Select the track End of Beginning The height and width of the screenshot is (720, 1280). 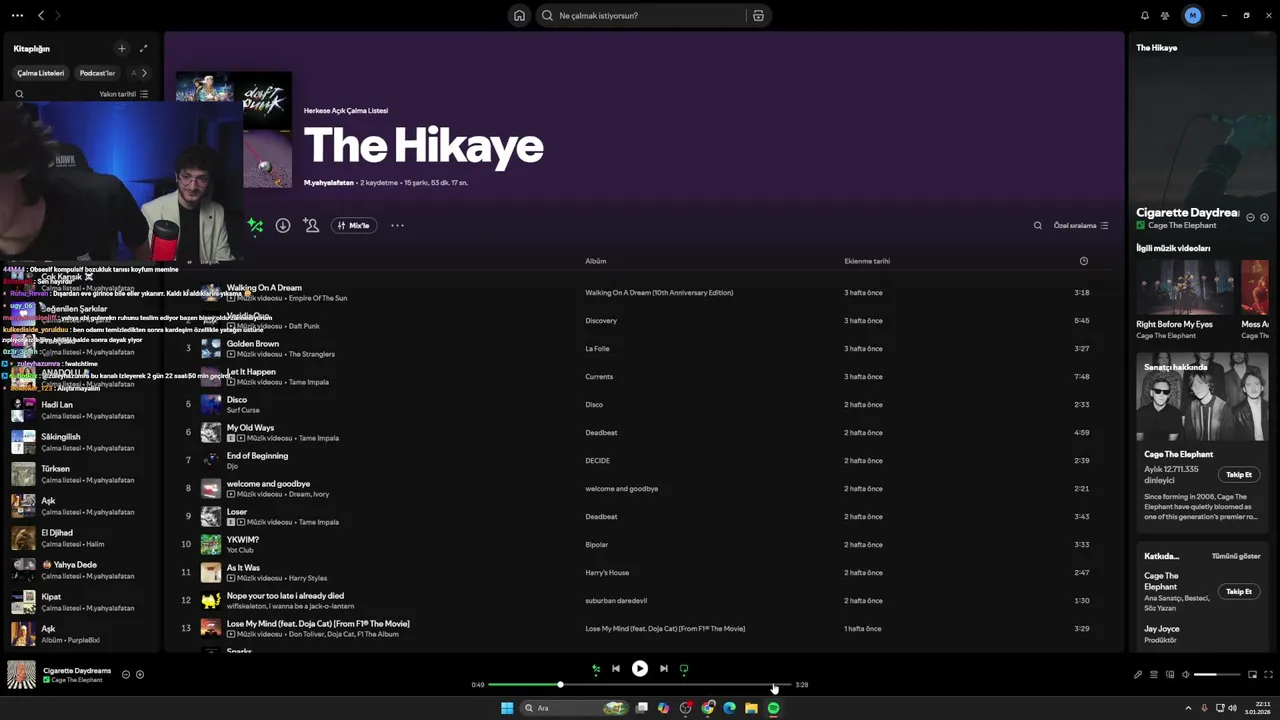(x=257, y=456)
